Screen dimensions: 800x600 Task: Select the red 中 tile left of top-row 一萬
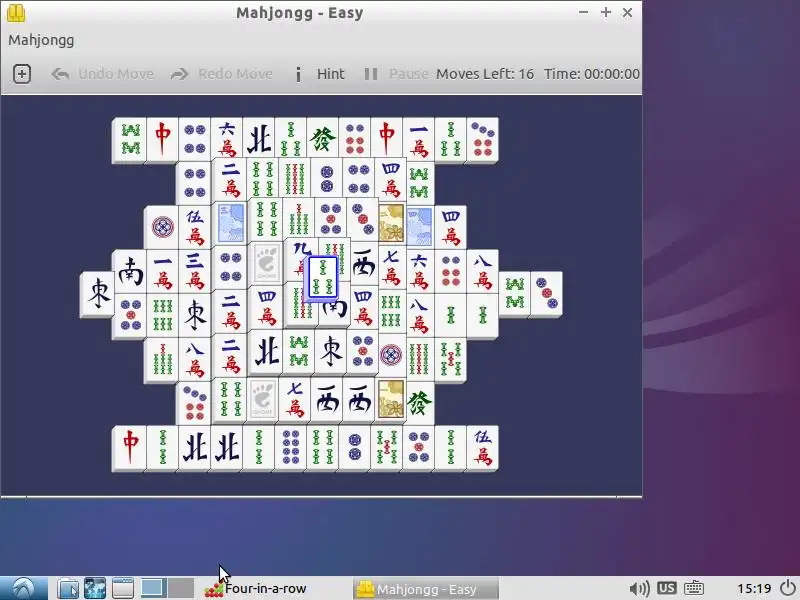coord(387,139)
